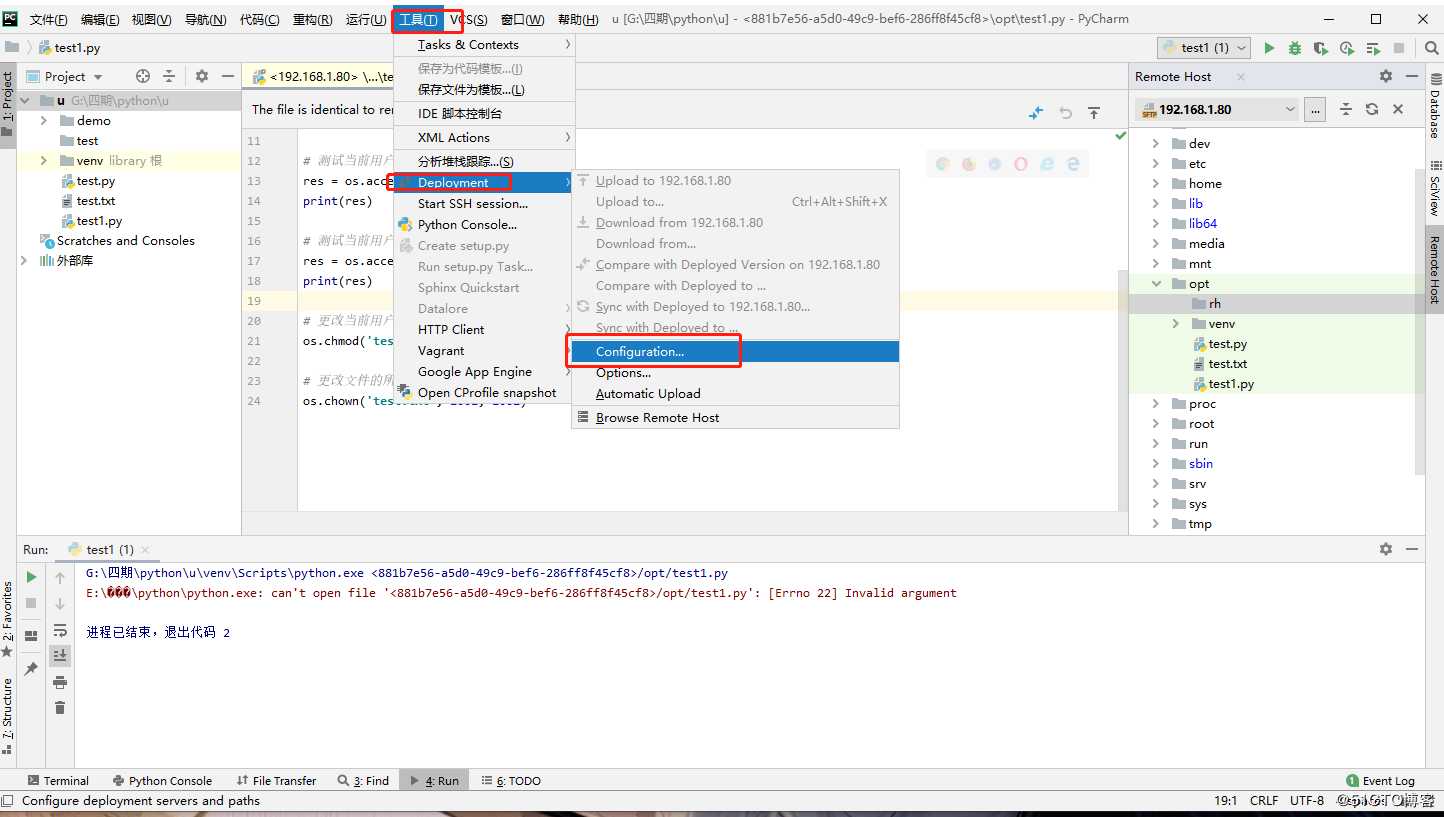
Task: Expand the venv library folder in Project tree
Action: 44,160
